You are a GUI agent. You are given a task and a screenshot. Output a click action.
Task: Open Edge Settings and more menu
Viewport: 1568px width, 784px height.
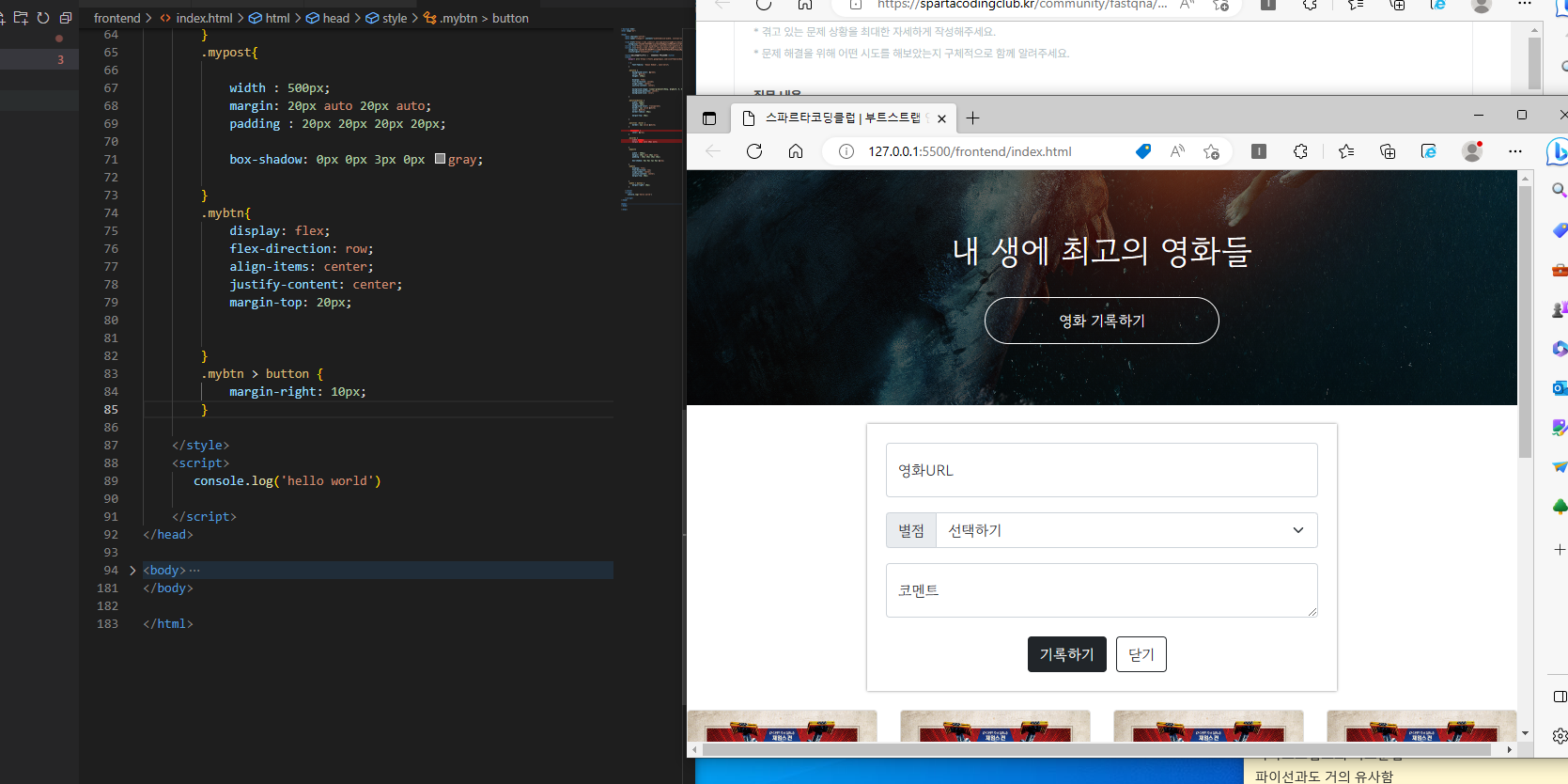(1515, 151)
